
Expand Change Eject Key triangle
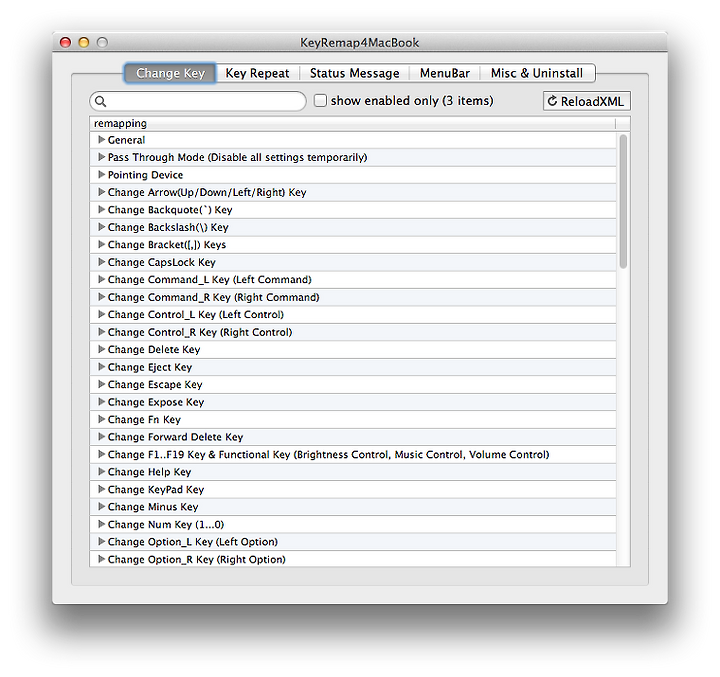[101, 366]
